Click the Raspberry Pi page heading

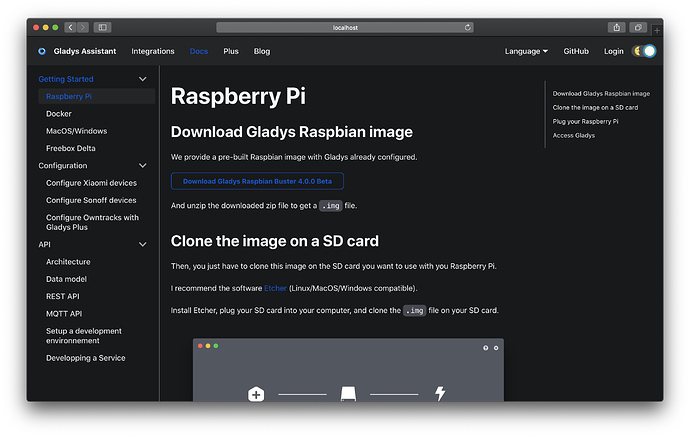(x=238, y=96)
